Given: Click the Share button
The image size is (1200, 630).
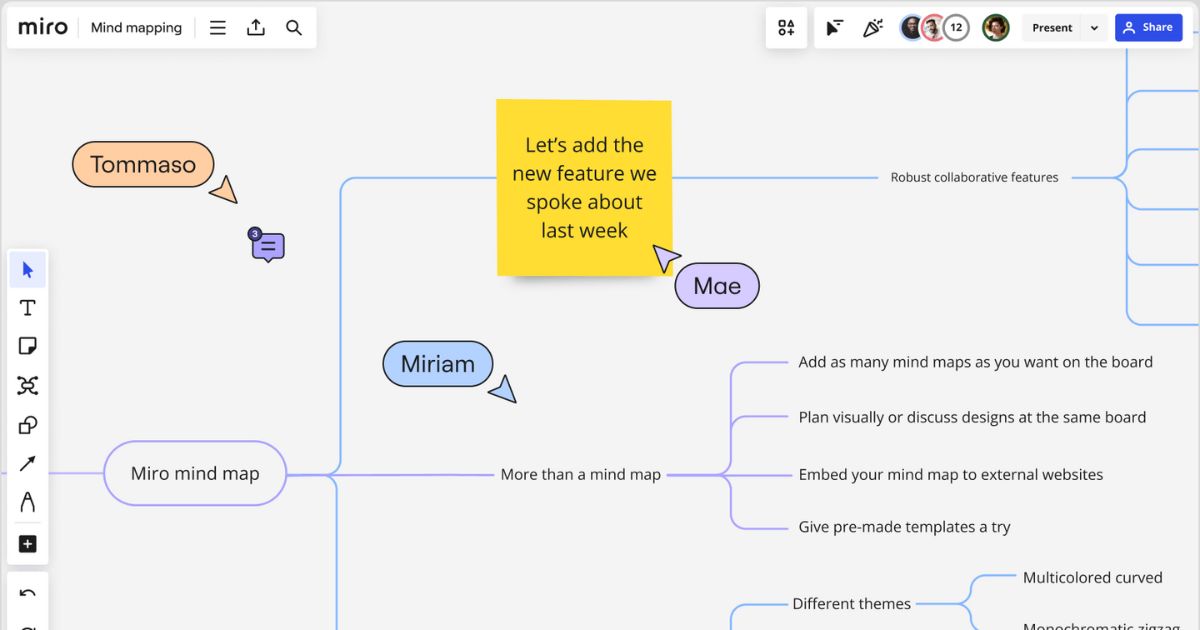Looking at the screenshot, I should click(x=1148, y=28).
